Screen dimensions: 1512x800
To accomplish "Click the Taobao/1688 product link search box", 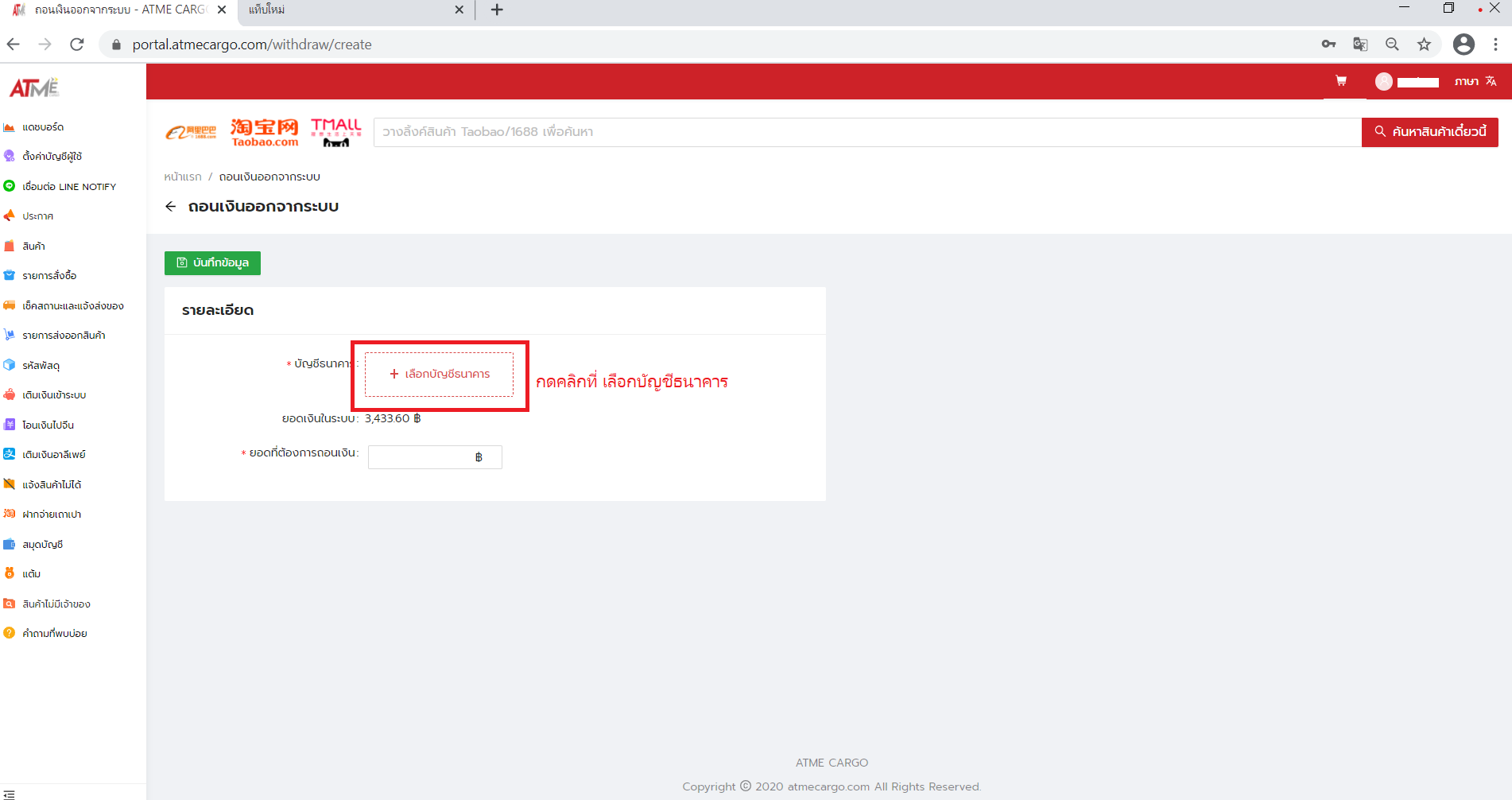I will tap(866, 132).
